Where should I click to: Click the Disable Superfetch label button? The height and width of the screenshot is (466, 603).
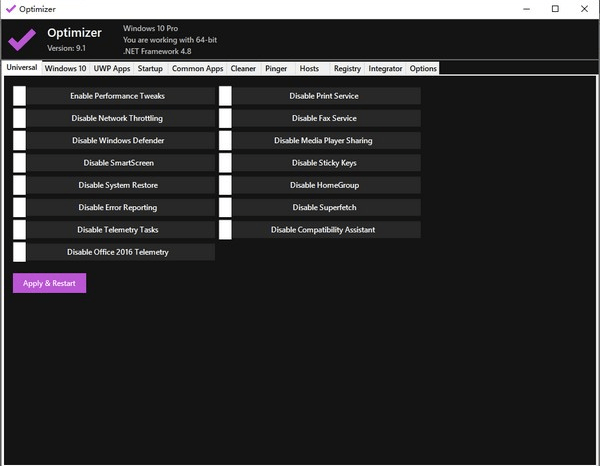[x=326, y=207]
